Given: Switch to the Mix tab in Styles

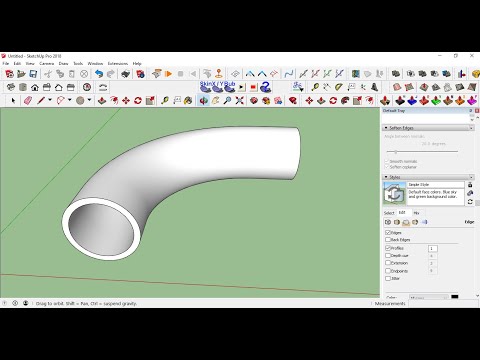Looking at the screenshot, I should [416, 213].
